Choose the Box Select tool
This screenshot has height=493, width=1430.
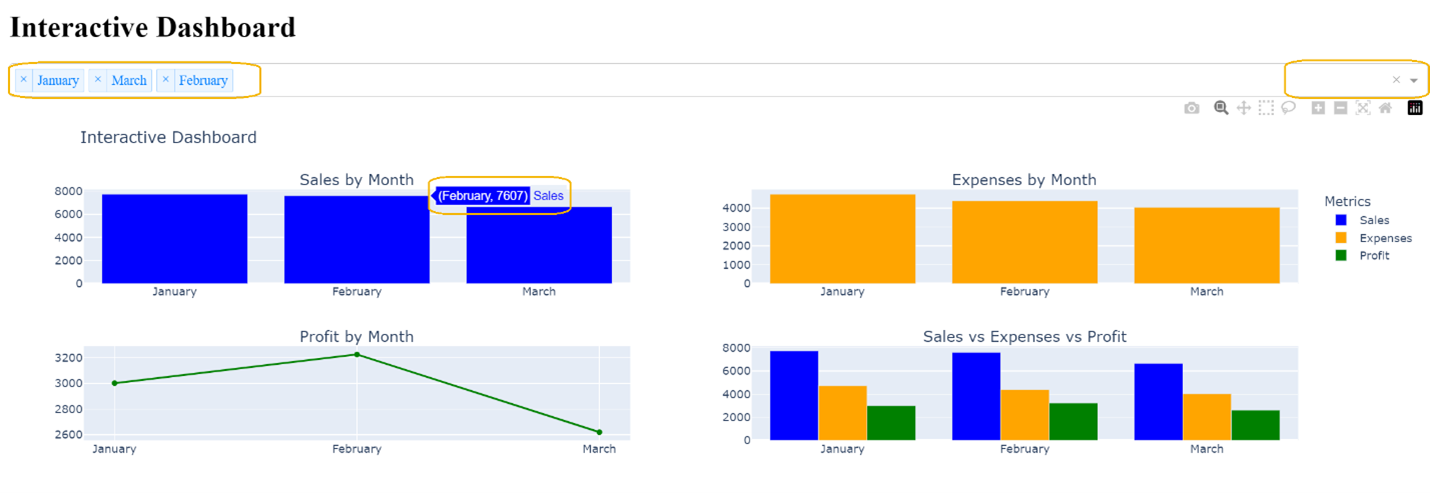pos(1266,108)
